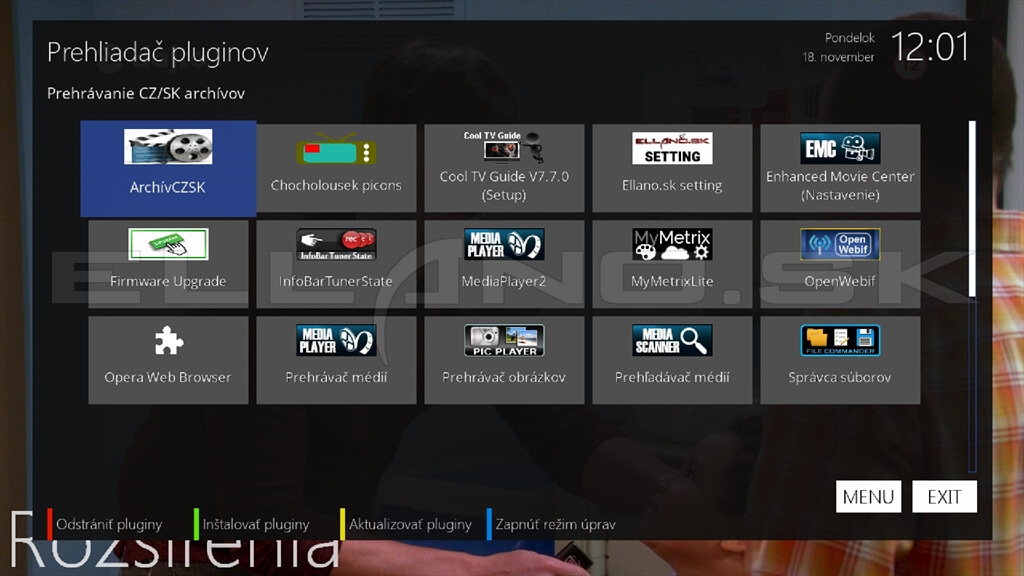Click the EXIT button
This screenshot has width=1024, height=576.
[x=944, y=497]
